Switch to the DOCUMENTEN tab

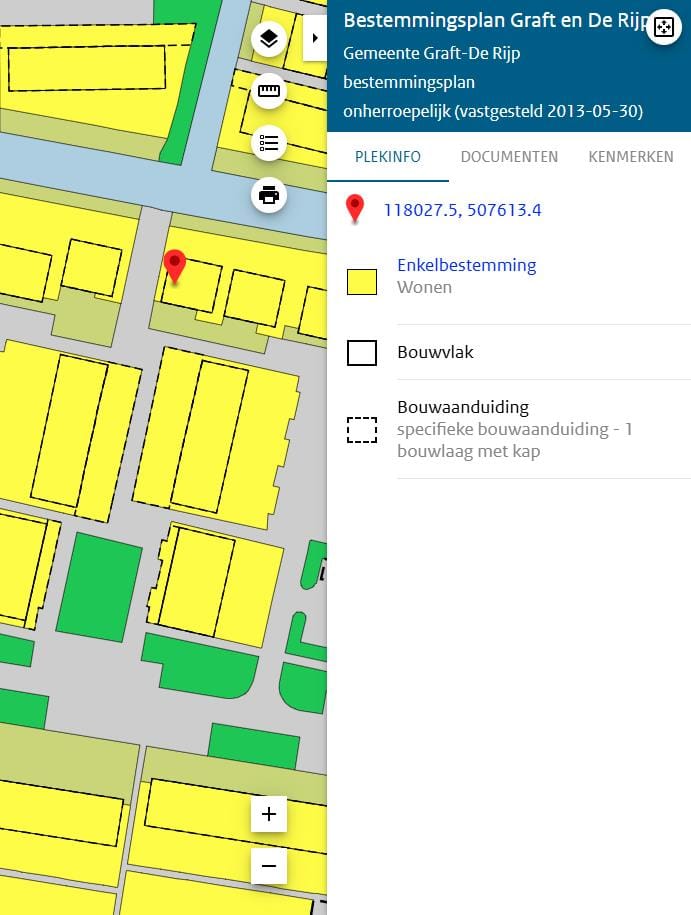click(509, 157)
